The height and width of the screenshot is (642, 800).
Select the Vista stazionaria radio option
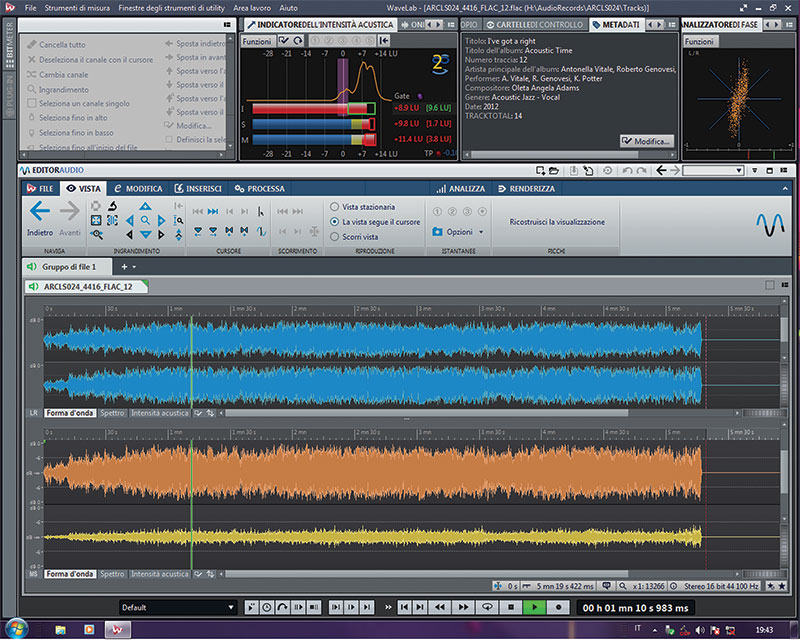click(334, 207)
